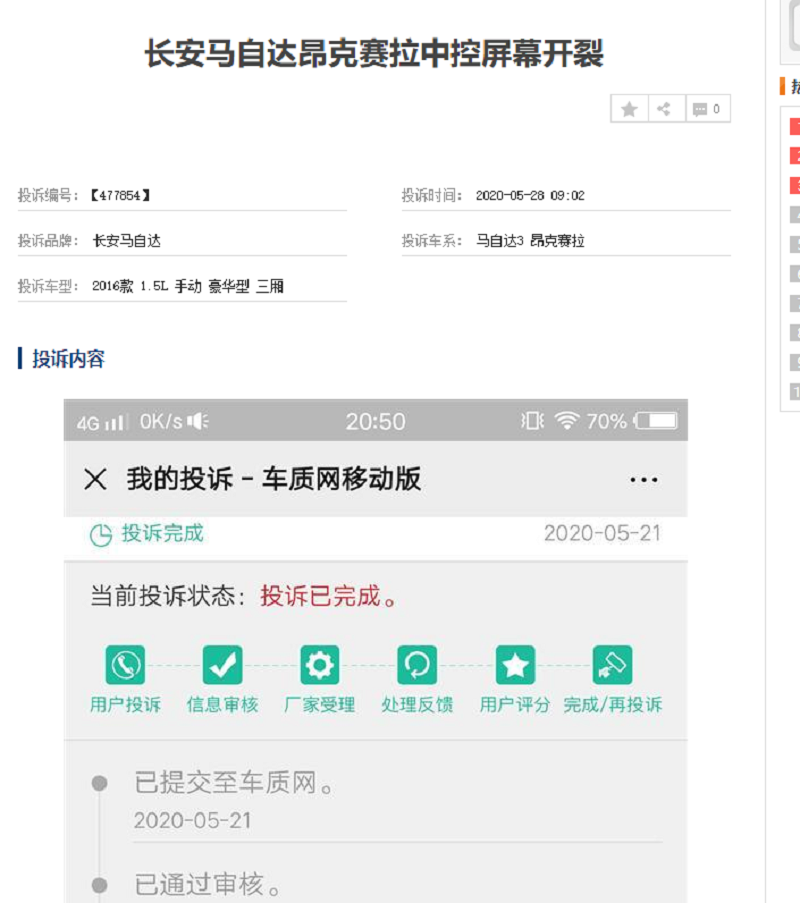Click the 我的投诉 - 车质网移动版 title
Viewport: 800px width, 903px height.
click(x=274, y=479)
